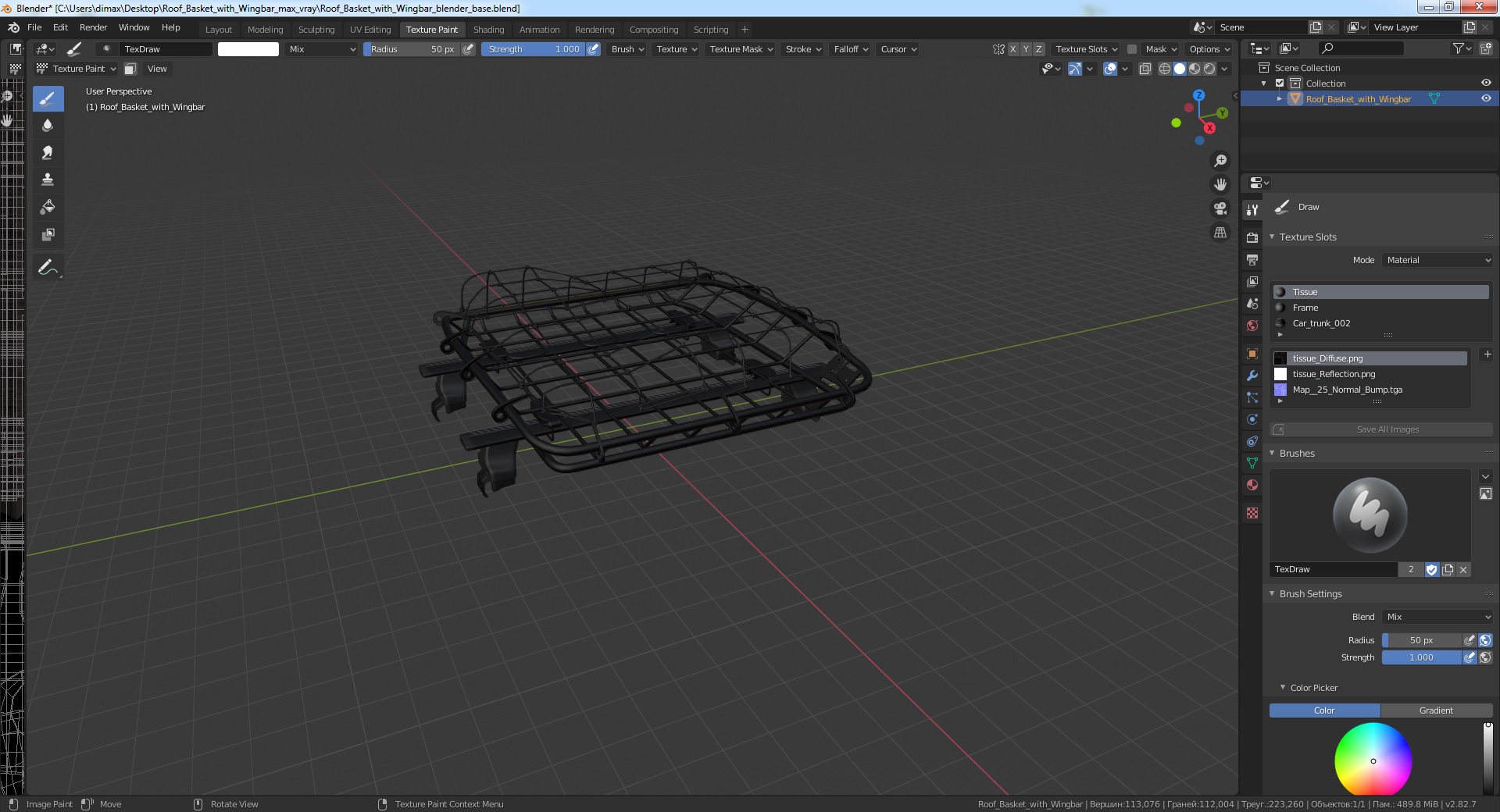Image resolution: width=1500 pixels, height=812 pixels.
Task: Open the outliner filter dropdown
Action: (1462, 48)
